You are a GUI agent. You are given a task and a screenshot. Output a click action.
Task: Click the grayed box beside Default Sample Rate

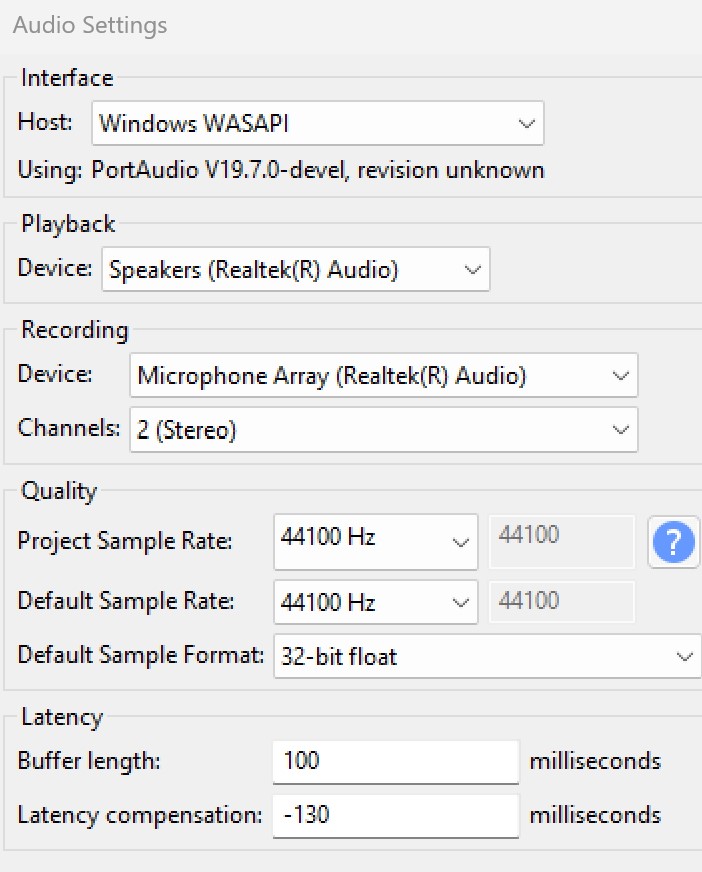(x=561, y=602)
